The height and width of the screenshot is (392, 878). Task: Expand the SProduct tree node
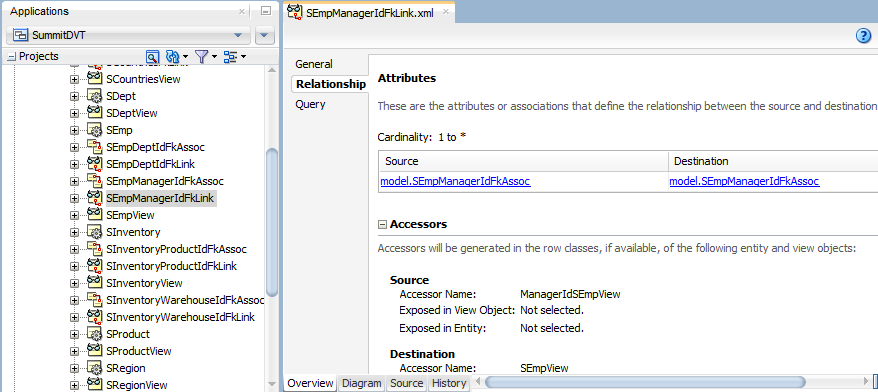coord(74,334)
